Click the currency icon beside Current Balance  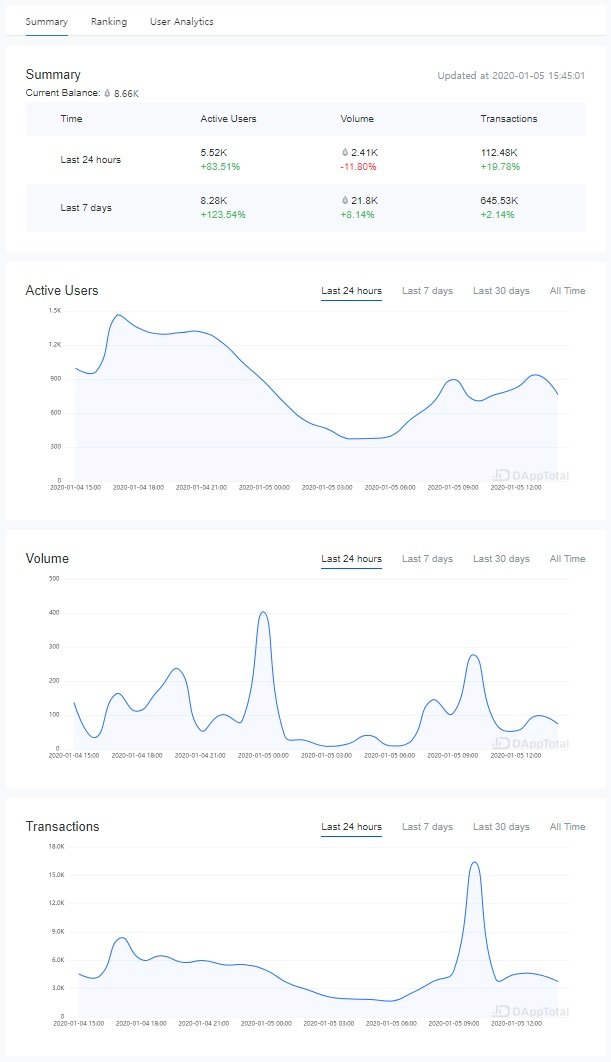[x=107, y=93]
